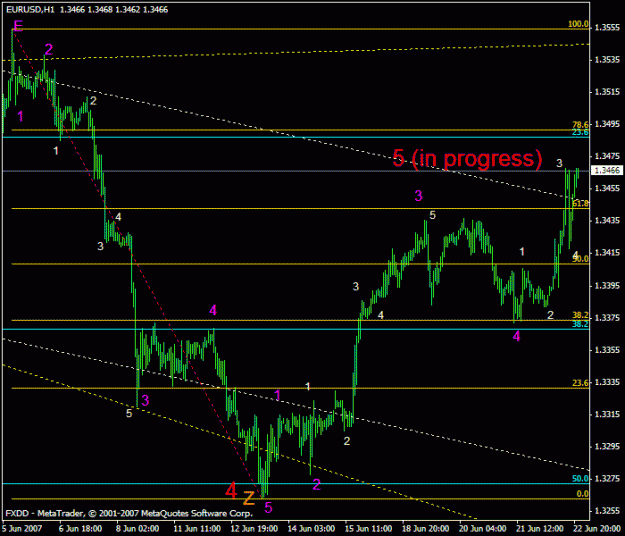Click price axis value 1.3535
This screenshot has width=625, height=536.
tap(607, 60)
